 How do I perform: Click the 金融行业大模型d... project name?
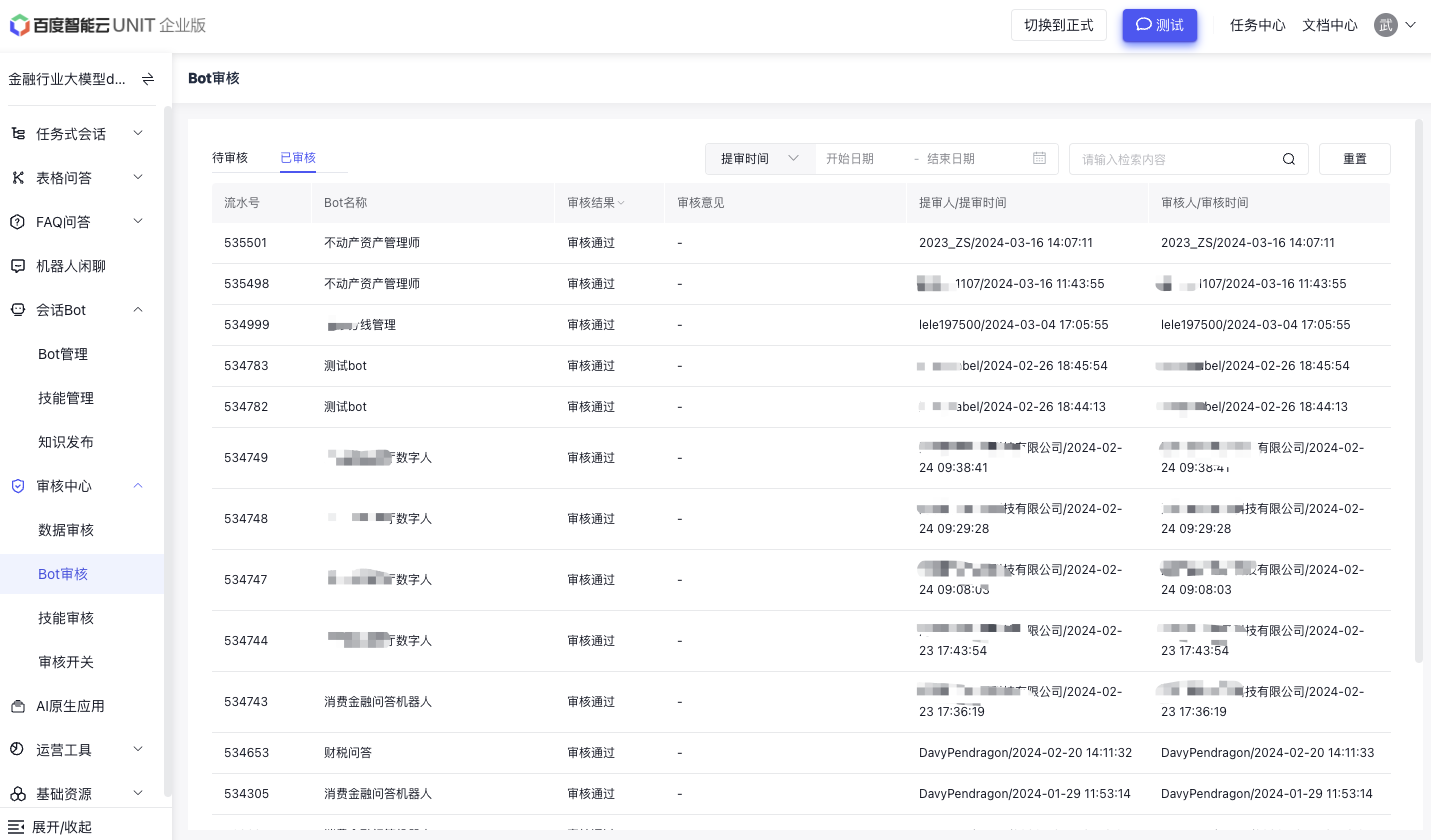click(x=67, y=79)
